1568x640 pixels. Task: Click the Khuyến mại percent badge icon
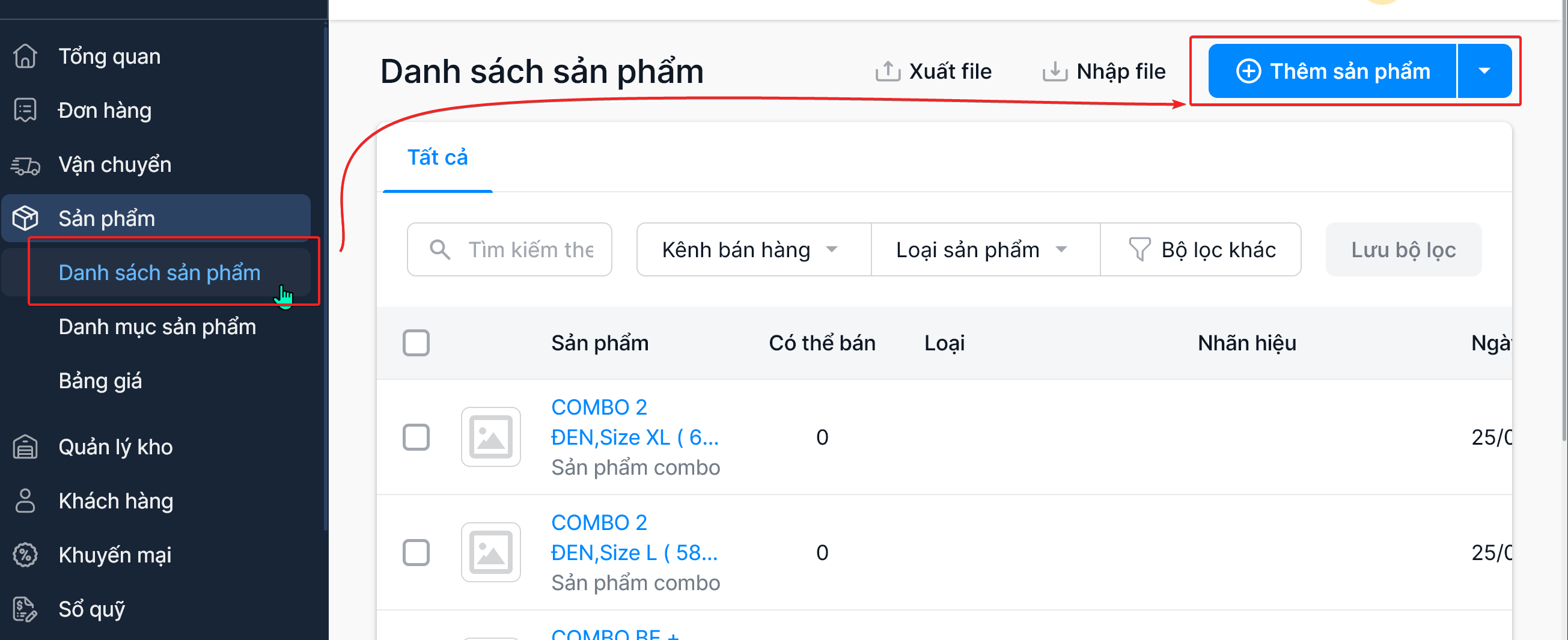coord(25,555)
